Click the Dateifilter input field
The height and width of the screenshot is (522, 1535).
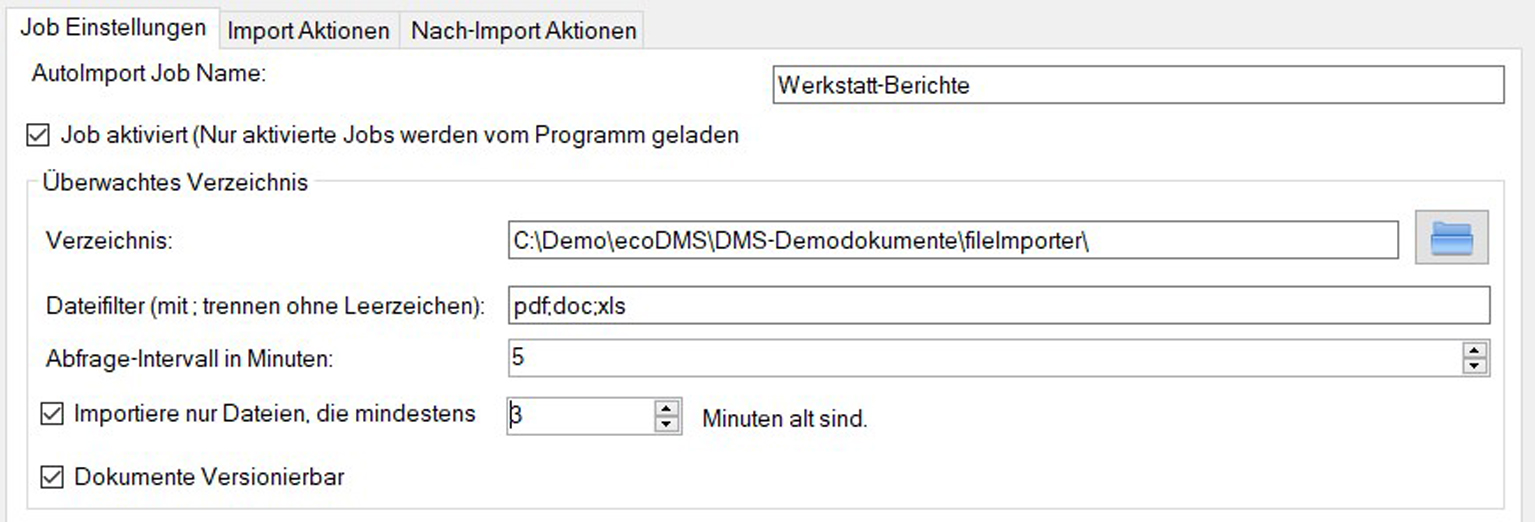[x=998, y=305]
